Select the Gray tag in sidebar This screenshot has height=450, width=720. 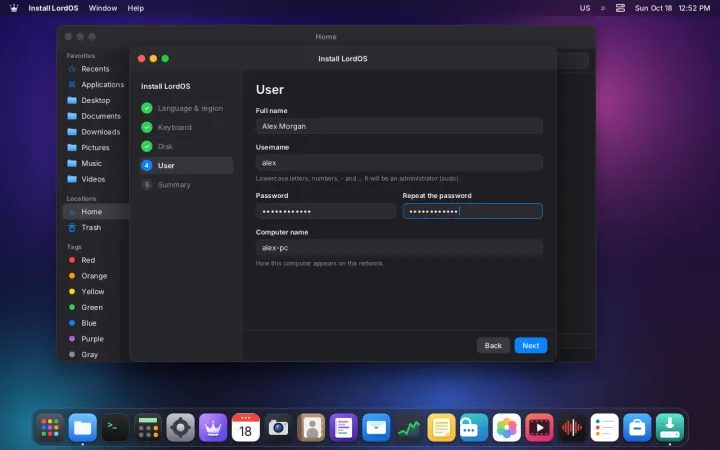(96, 354)
